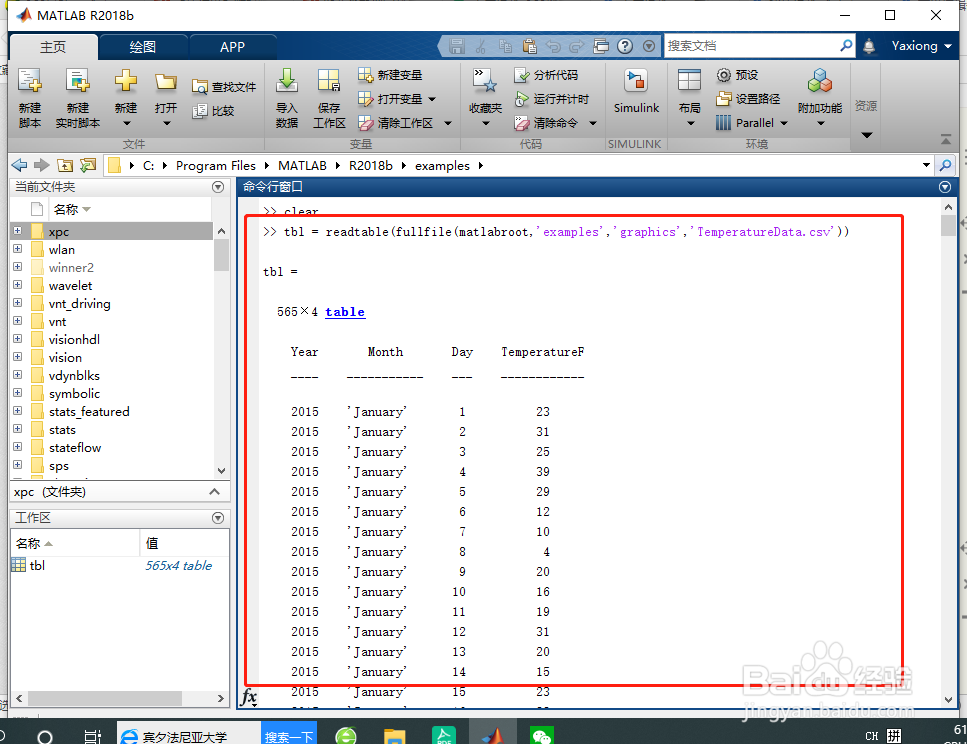Open the Command Window actions dropdown
Viewport: 967px width, 744px height.
[x=945, y=187]
